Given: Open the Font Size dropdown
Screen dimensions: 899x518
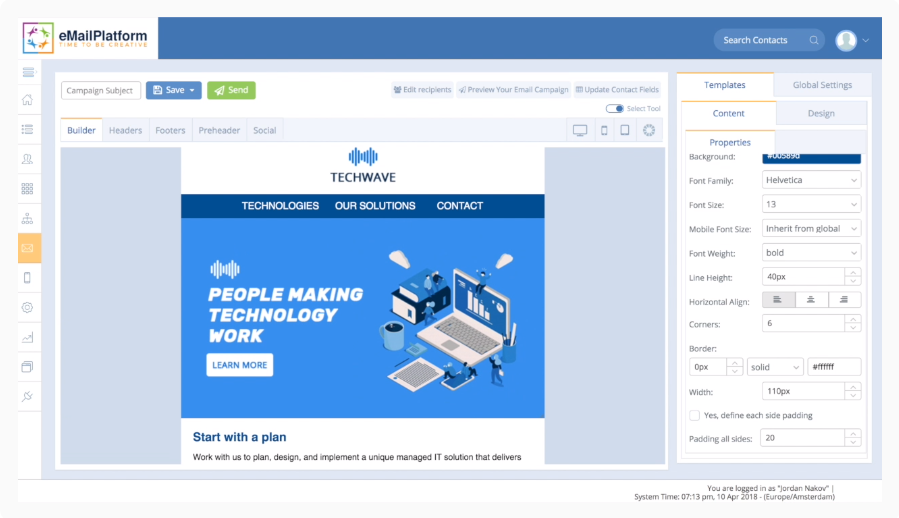Looking at the screenshot, I should (x=811, y=204).
